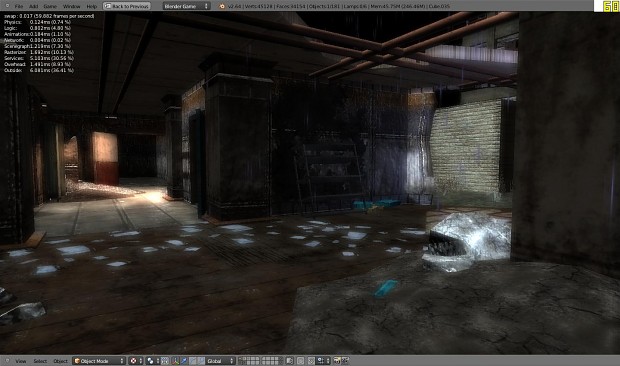Toggle snap during transform
Viewport: 620px width, 366px height.
pos(312,360)
